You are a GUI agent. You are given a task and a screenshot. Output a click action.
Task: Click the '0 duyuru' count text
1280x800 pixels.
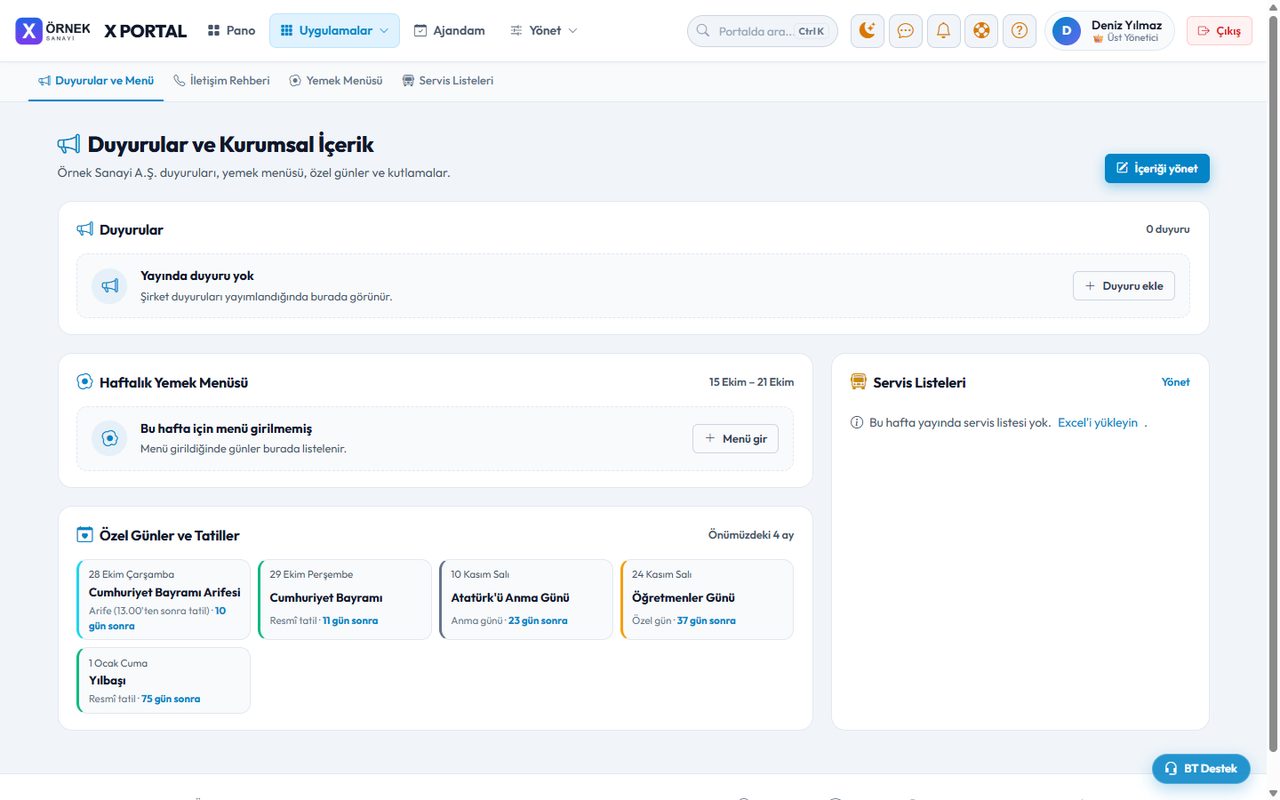tap(1168, 229)
